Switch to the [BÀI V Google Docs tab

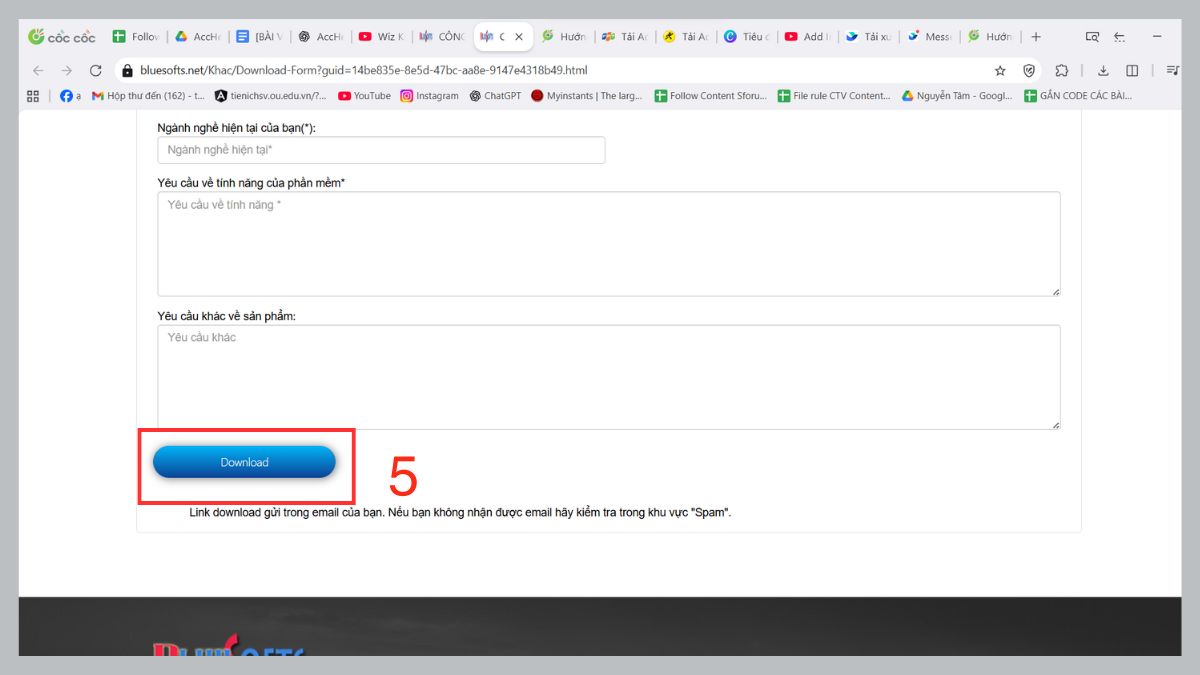pyautogui.click(x=259, y=37)
